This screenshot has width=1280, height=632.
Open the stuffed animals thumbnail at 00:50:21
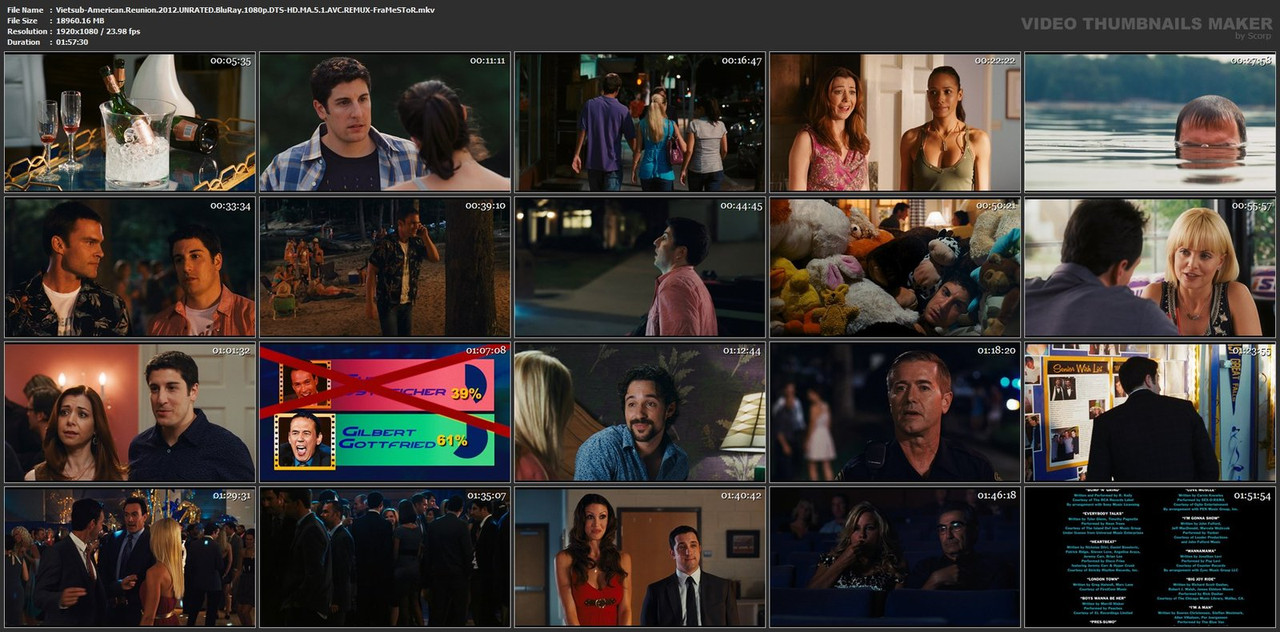pyautogui.click(x=895, y=267)
